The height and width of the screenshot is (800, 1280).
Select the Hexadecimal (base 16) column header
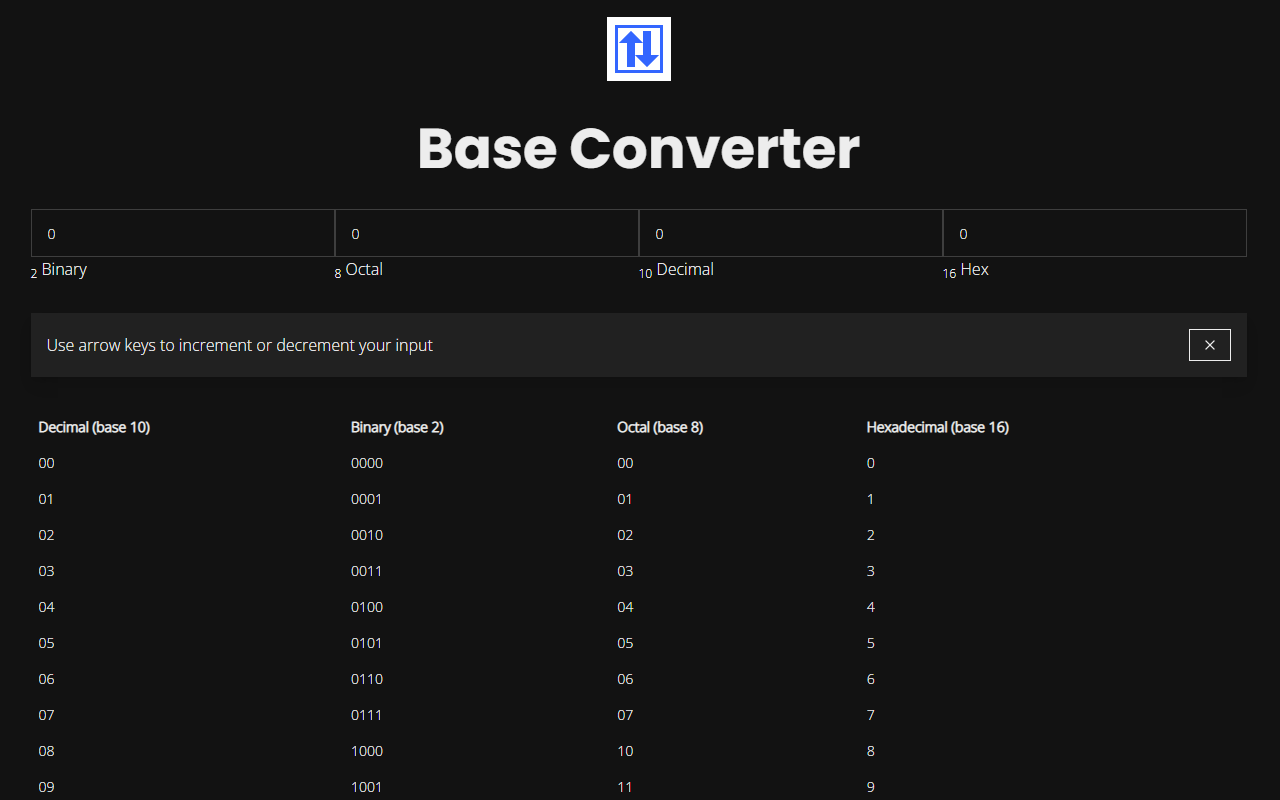(937, 427)
